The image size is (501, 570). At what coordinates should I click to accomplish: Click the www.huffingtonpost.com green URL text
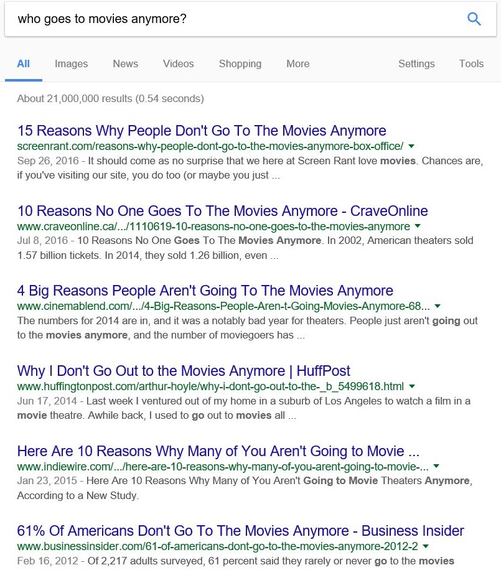[211, 386]
